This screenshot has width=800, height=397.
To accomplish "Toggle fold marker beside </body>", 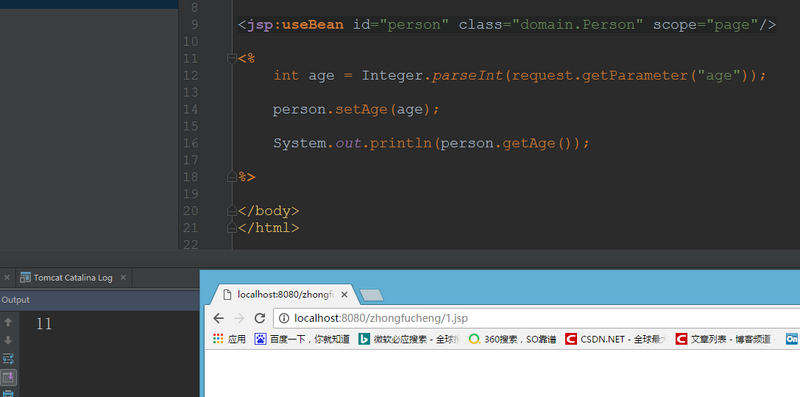I will click(232, 211).
